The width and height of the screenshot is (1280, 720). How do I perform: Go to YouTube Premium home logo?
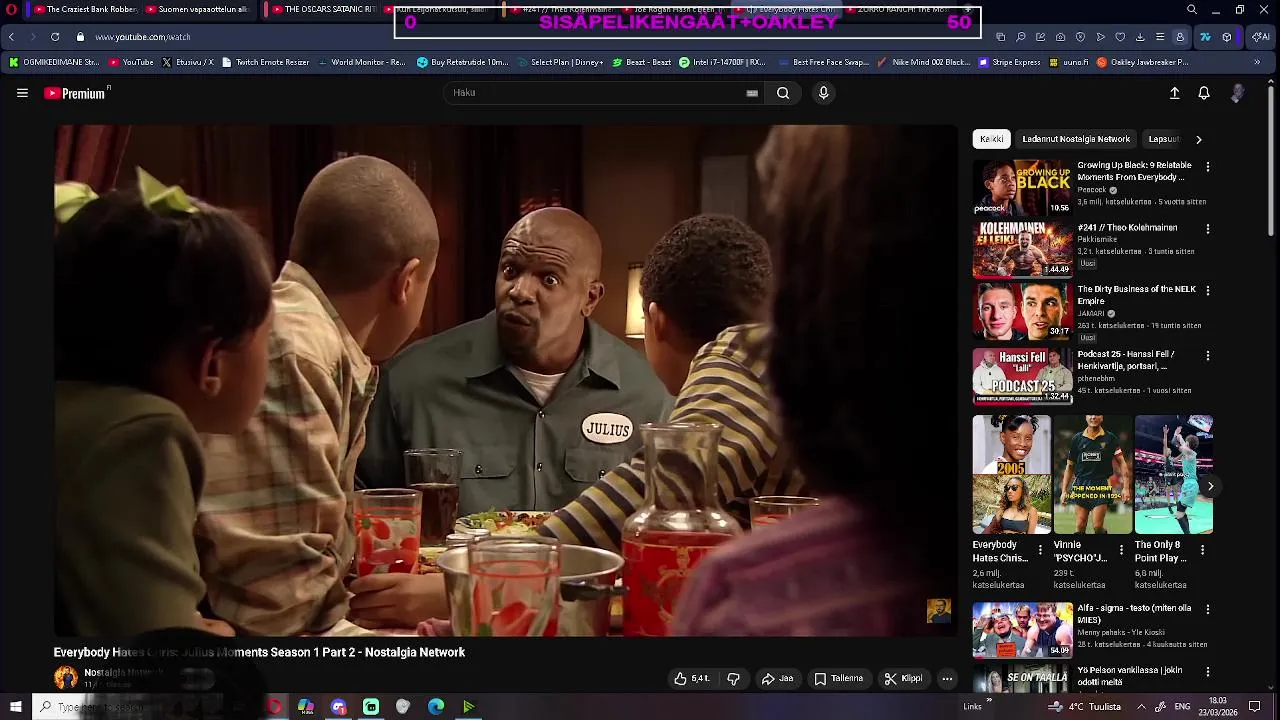pos(76,93)
